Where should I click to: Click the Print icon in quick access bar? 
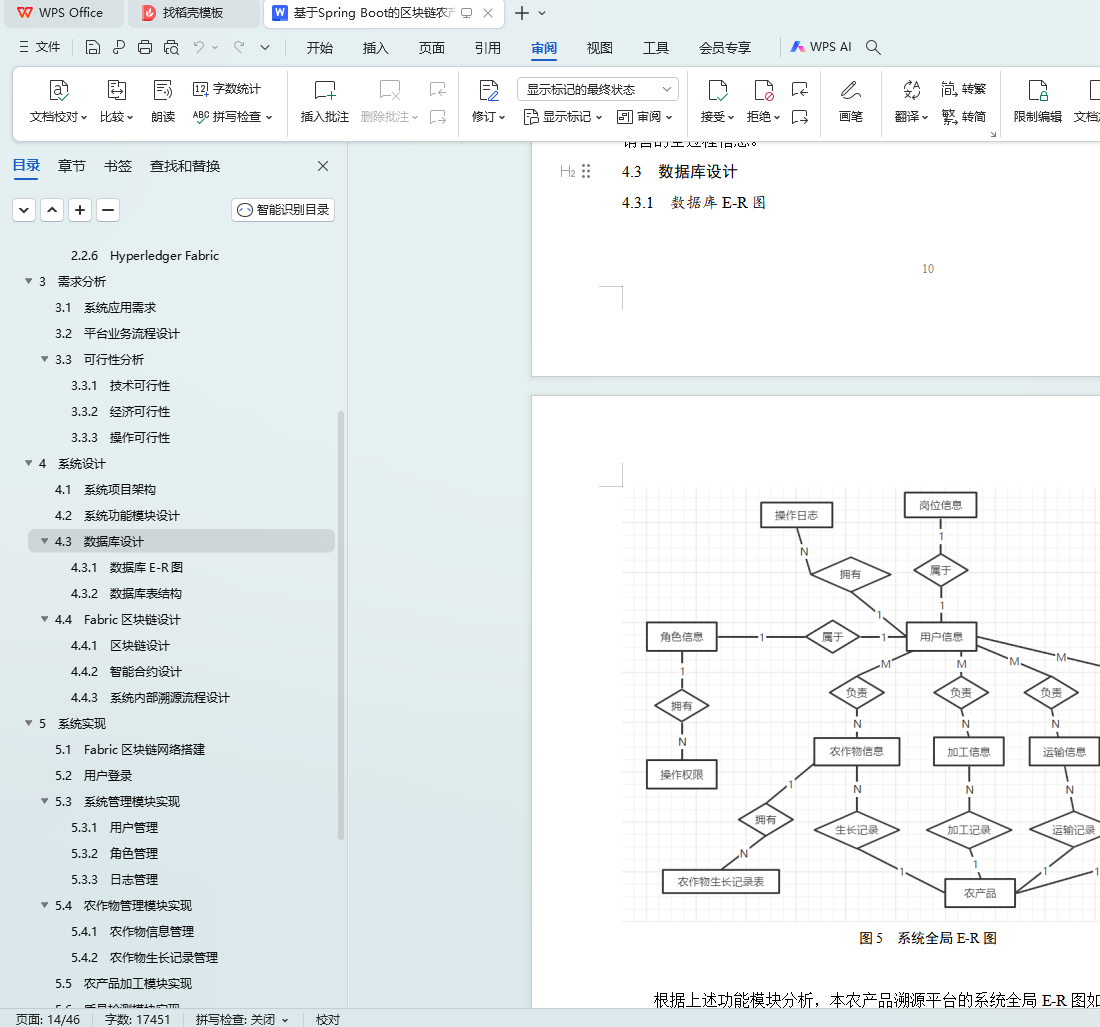point(145,47)
